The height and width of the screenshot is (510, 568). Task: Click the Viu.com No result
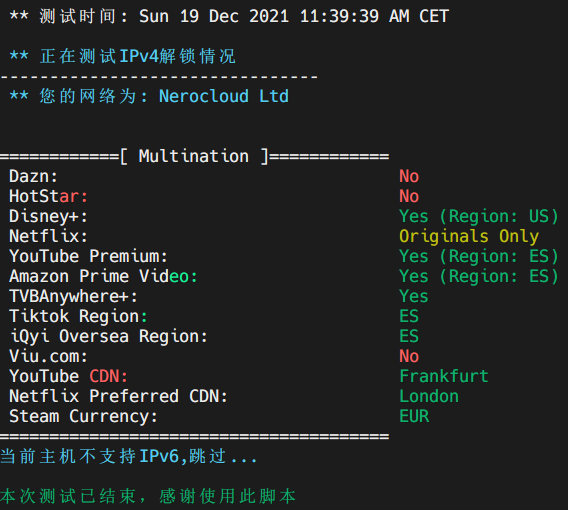point(409,356)
